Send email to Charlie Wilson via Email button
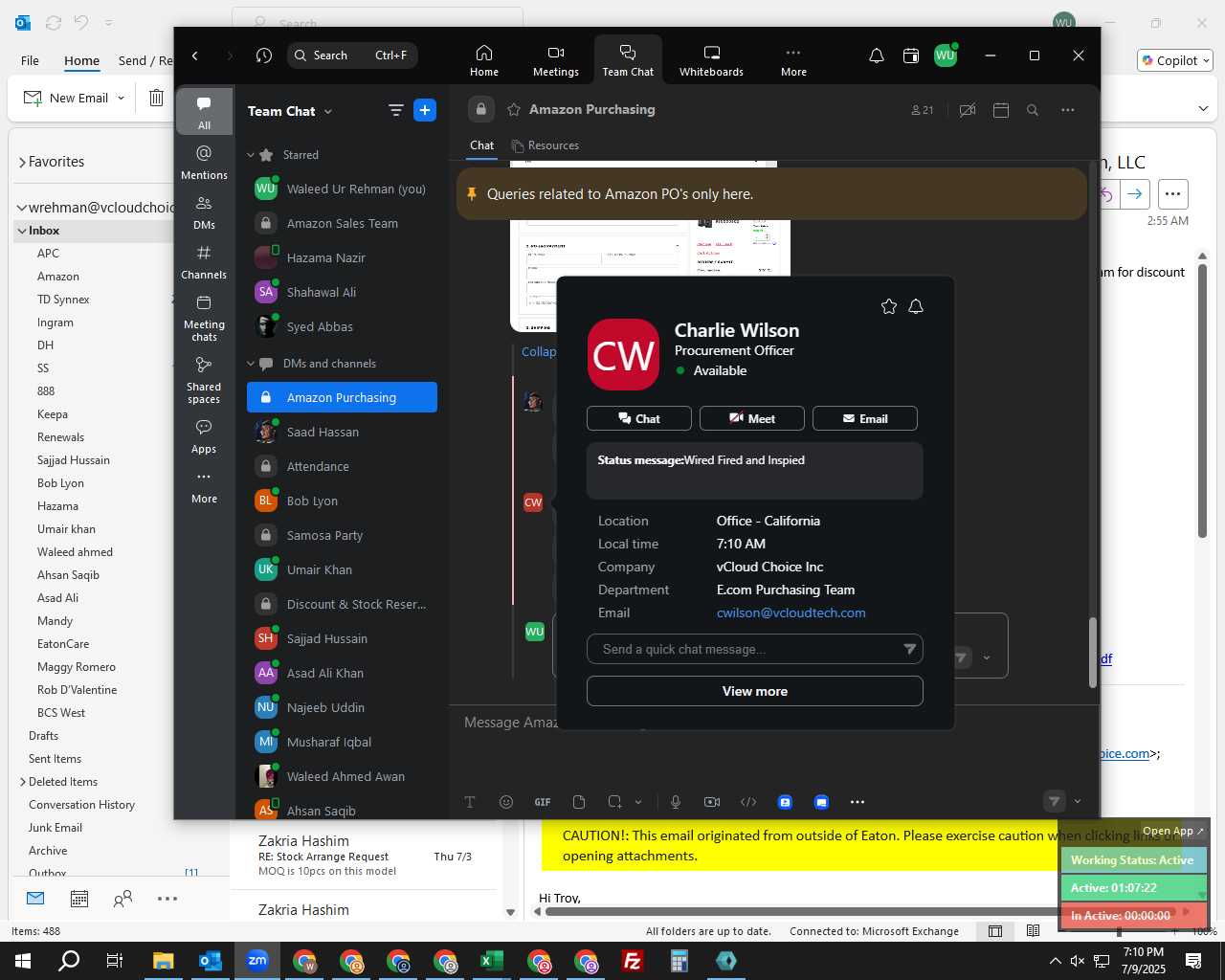Screen dimensions: 1225x980 (865, 418)
